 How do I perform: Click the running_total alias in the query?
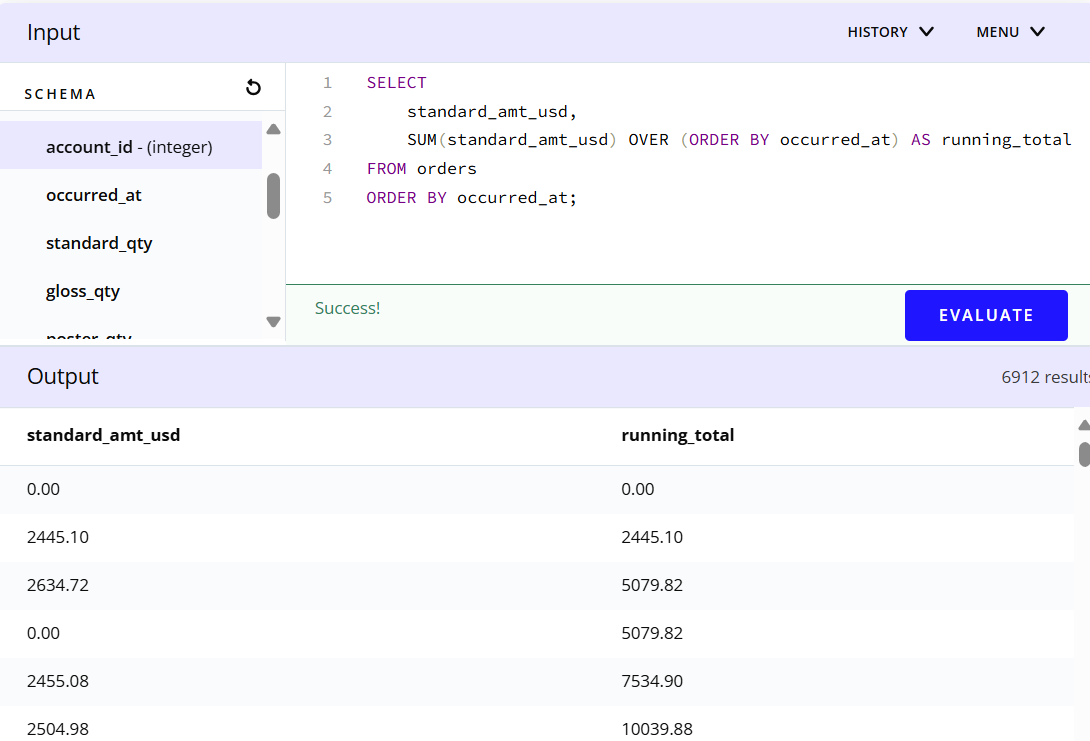[1006, 140]
